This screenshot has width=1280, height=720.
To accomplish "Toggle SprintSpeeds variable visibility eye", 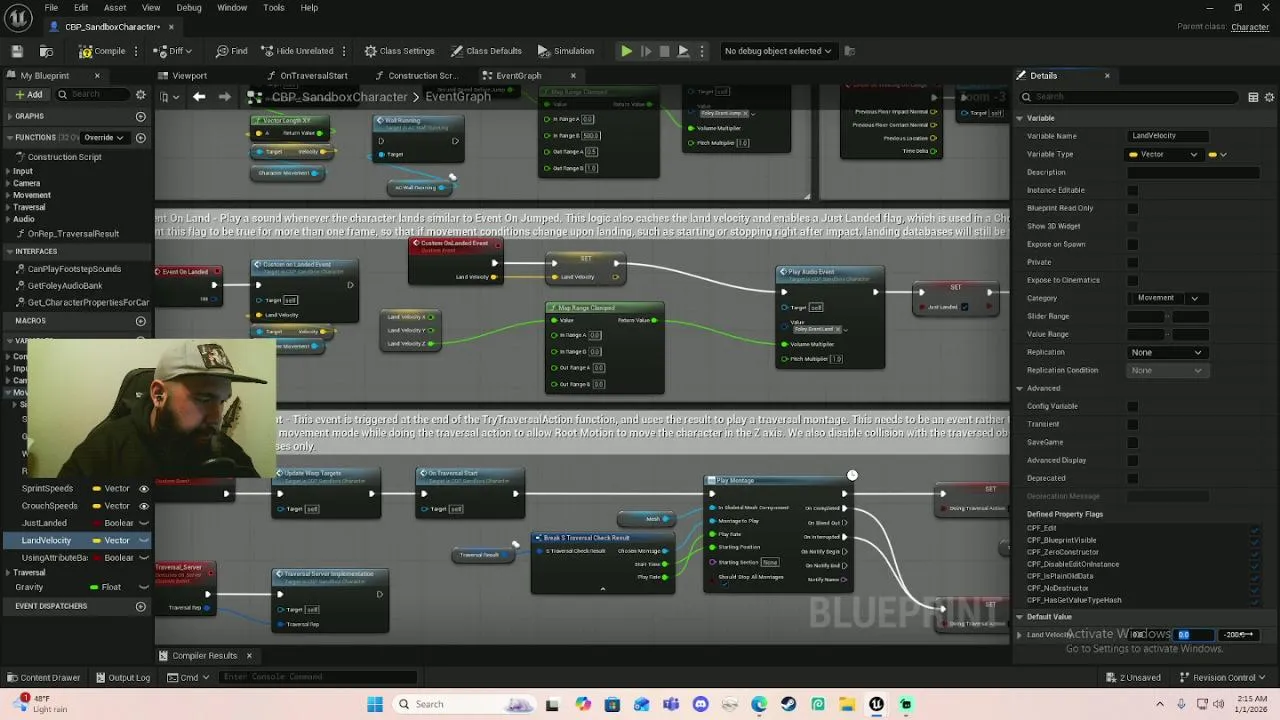I will pyautogui.click(x=143, y=489).
